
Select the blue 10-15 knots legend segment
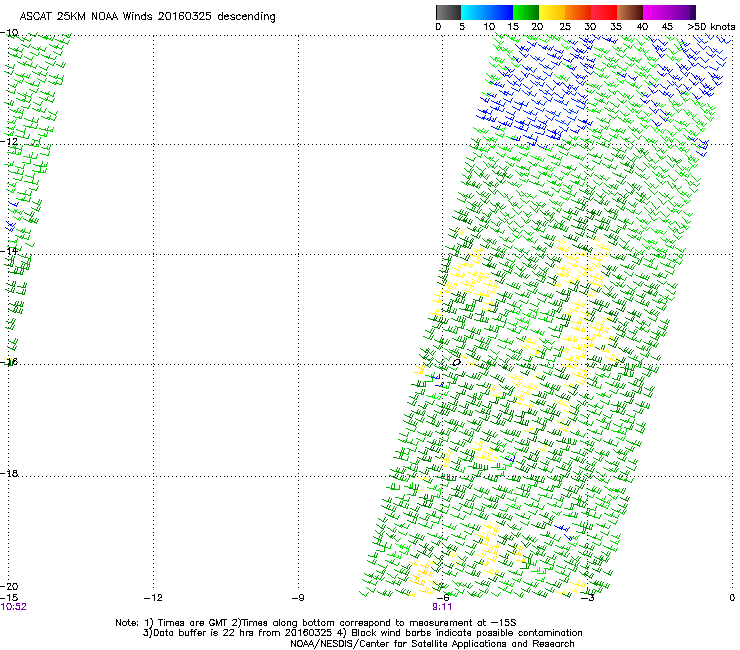[500, 12]
